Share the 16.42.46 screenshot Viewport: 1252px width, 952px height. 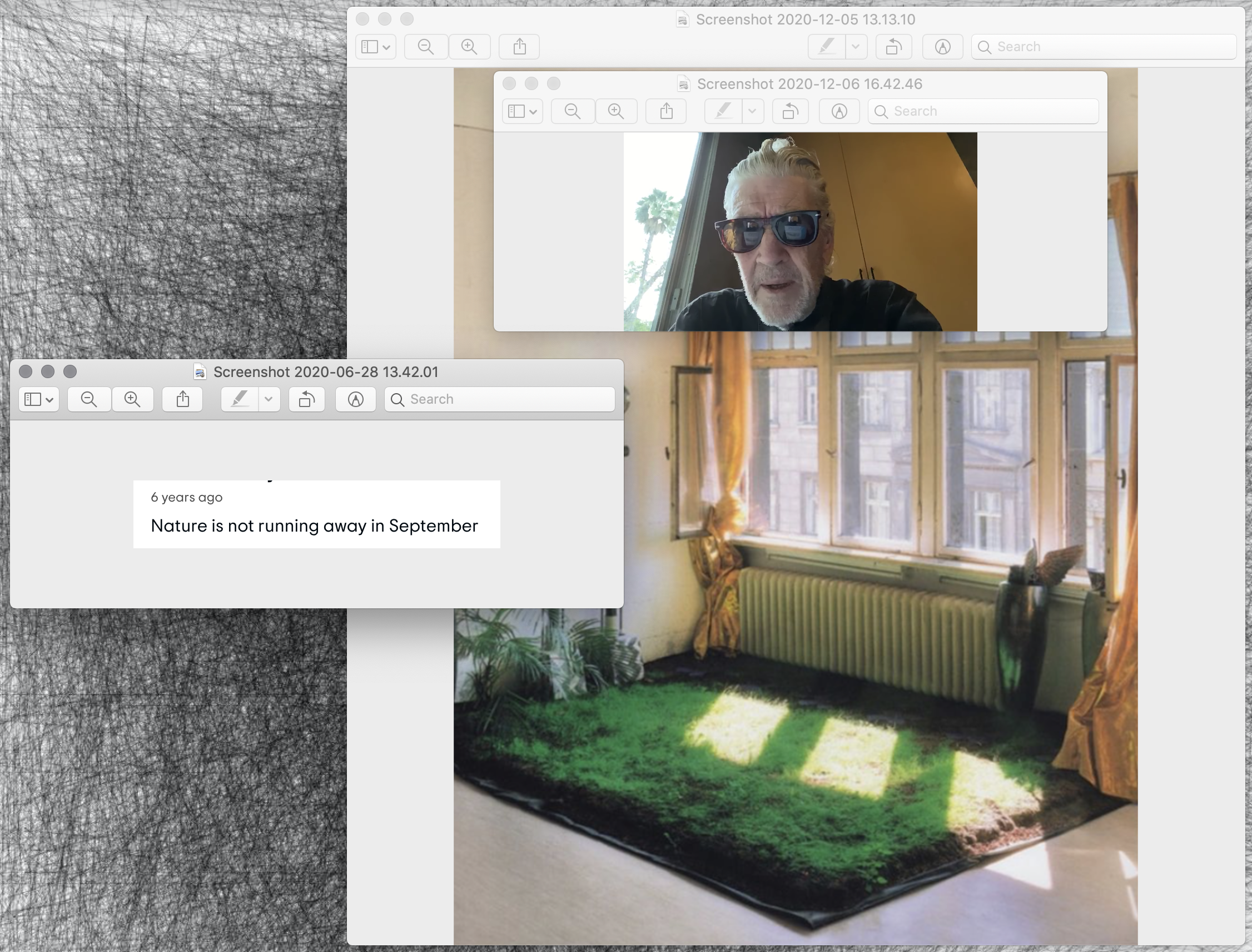(x=666, y=111)
